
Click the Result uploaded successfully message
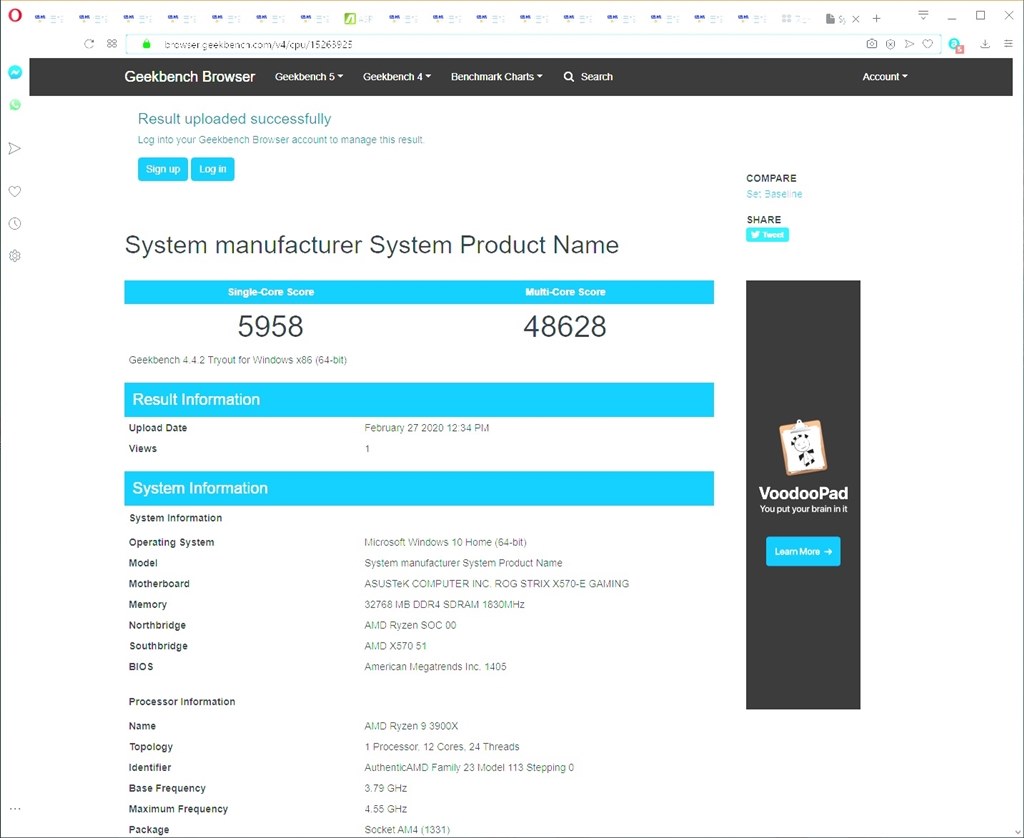coord(234,119)
